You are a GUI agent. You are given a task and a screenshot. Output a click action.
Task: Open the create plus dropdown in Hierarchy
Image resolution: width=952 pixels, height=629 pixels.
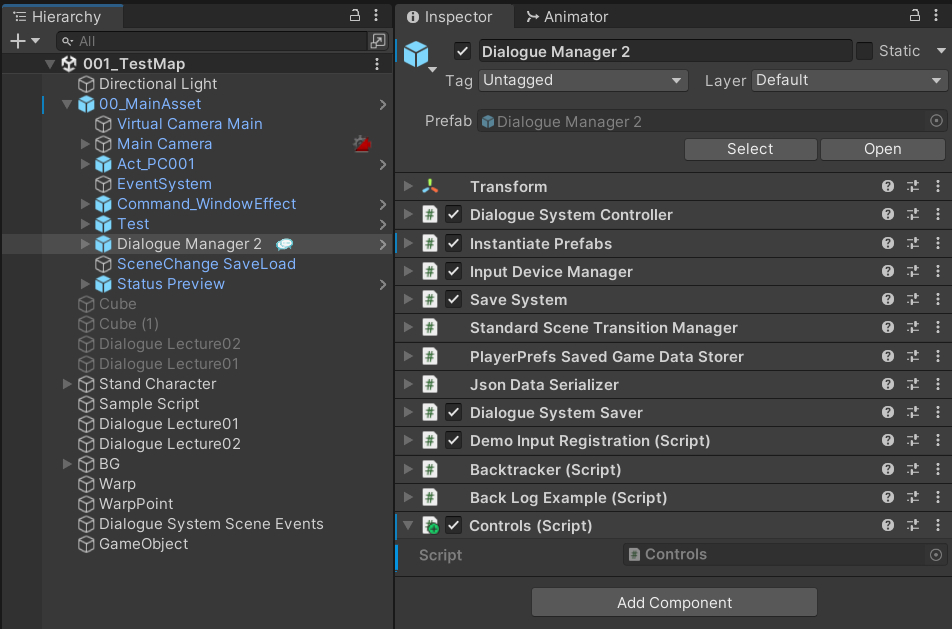click(x=25, y=41)
